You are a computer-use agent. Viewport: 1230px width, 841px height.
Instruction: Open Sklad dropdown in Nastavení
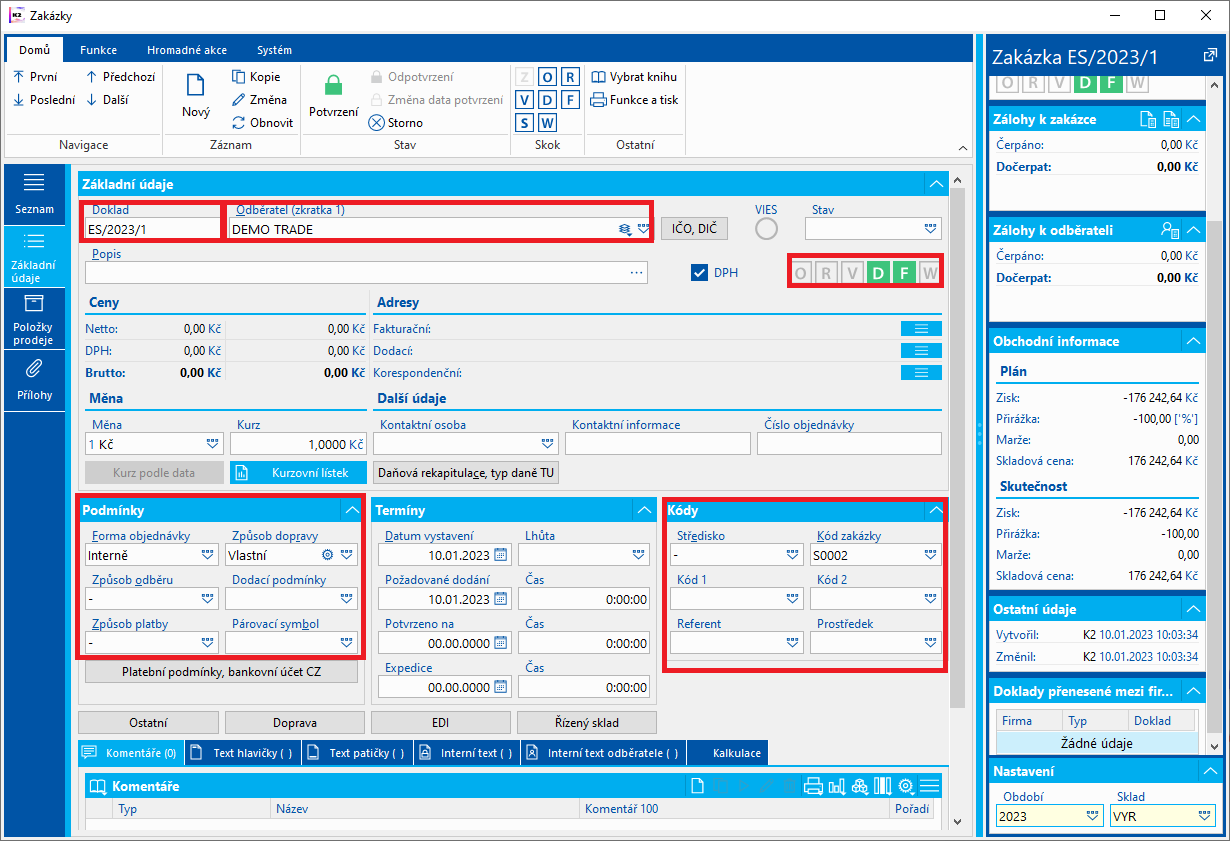point(1205,816)
